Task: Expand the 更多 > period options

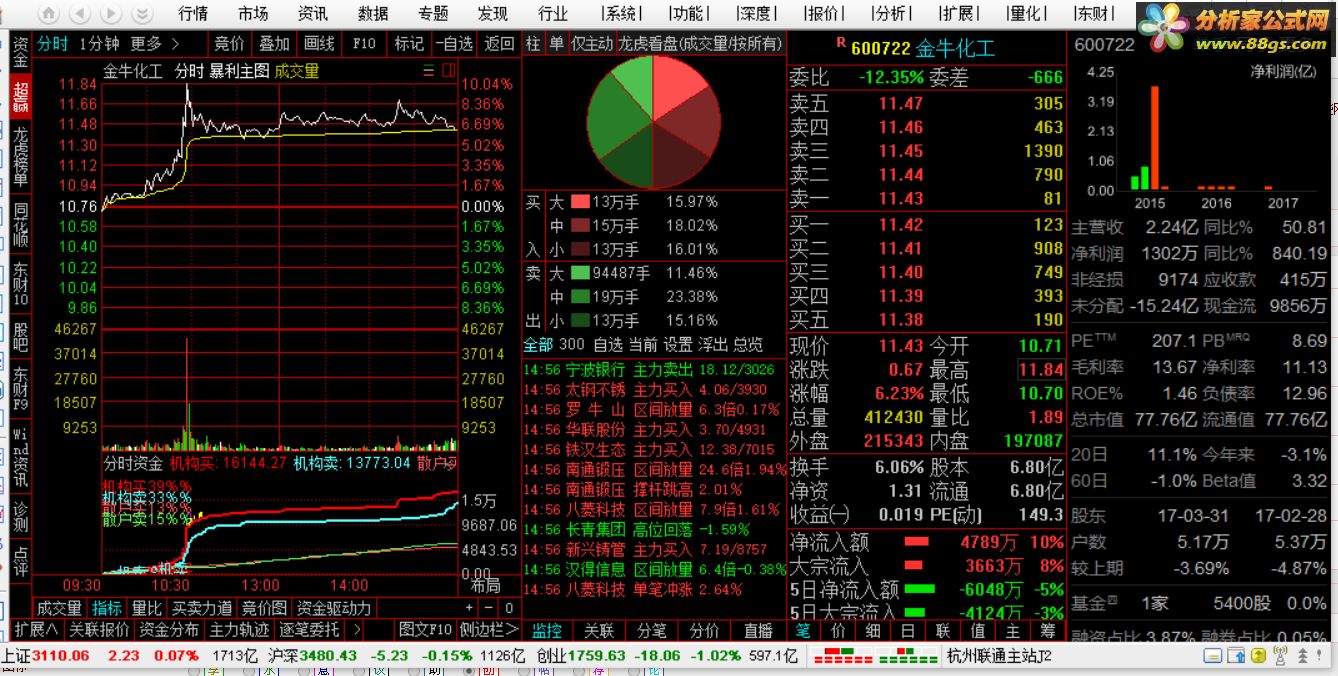Action: pyautogui.click(x=155, y=44)
